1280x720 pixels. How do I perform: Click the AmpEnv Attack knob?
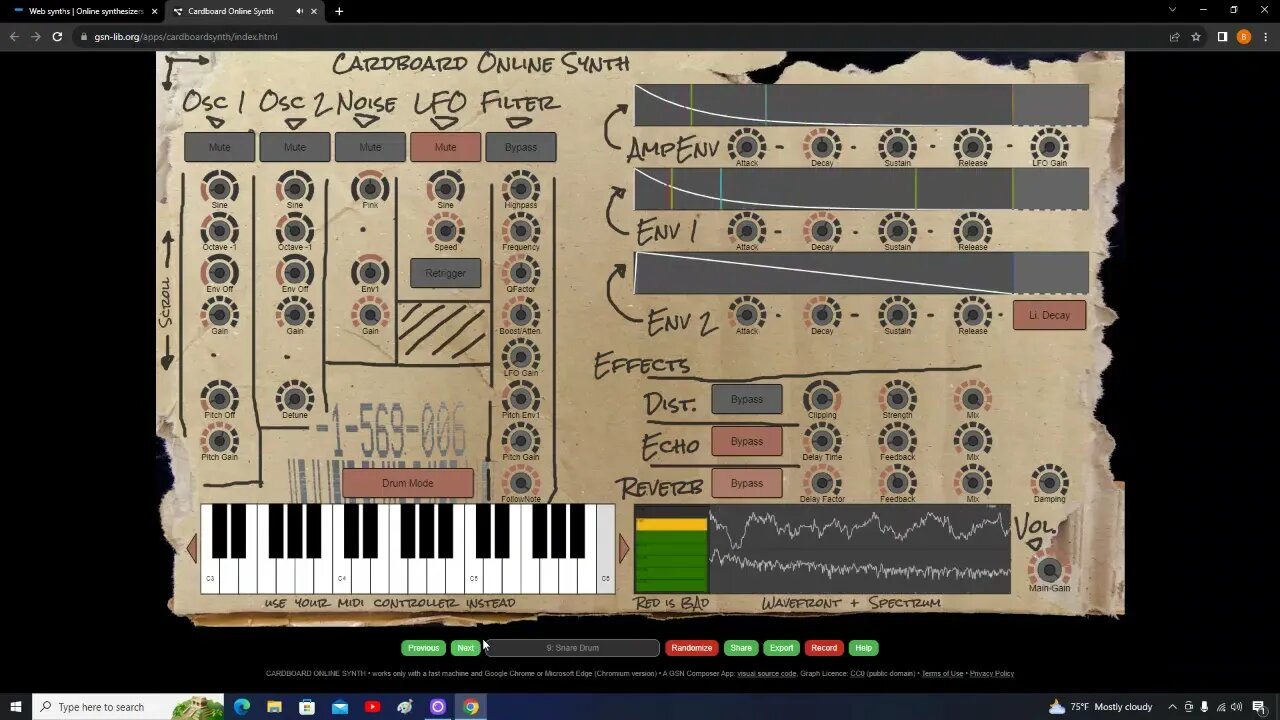coord(747,146)
